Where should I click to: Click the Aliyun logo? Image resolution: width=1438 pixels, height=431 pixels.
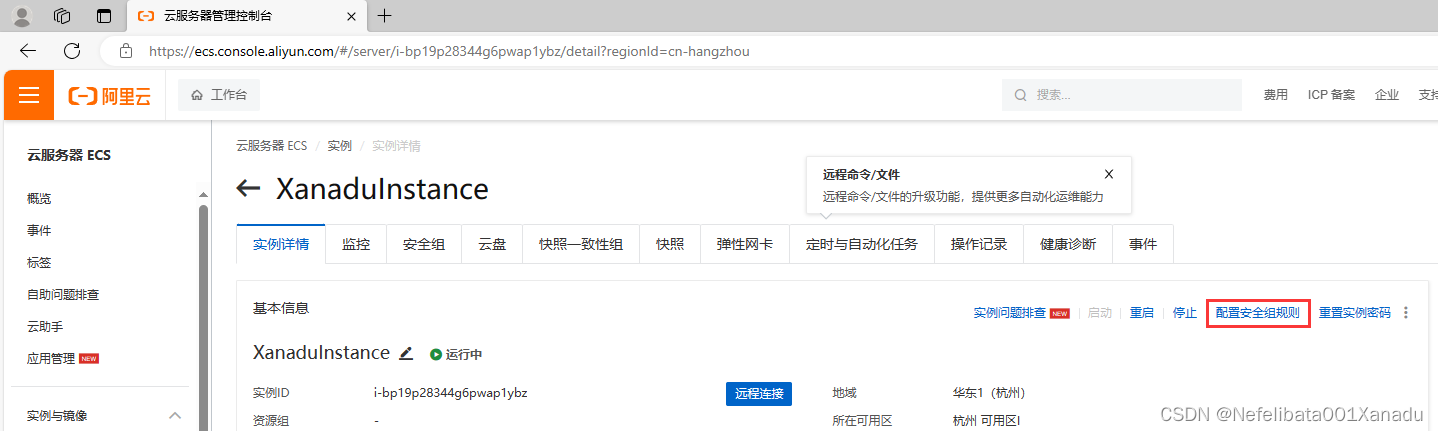[x=110, y=96]
